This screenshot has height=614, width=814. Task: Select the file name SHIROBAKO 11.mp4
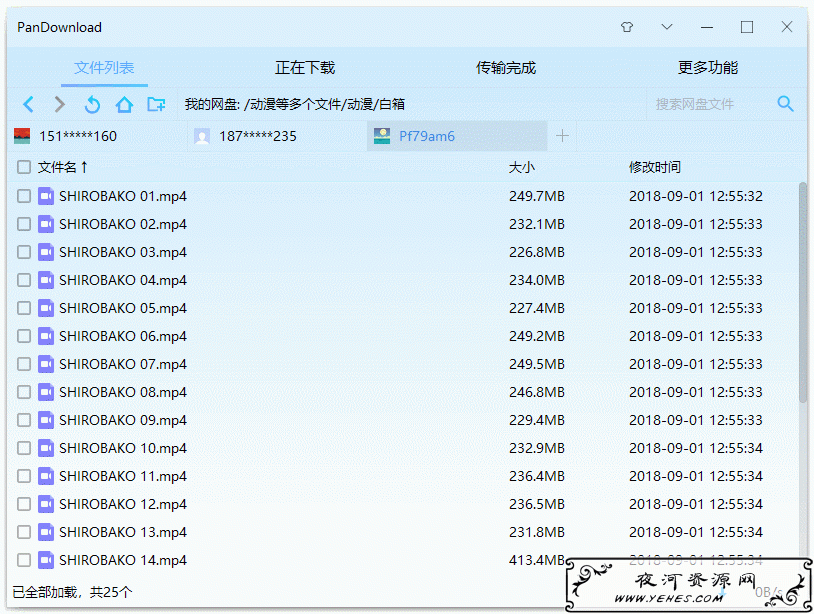click(x=123, y=476)
